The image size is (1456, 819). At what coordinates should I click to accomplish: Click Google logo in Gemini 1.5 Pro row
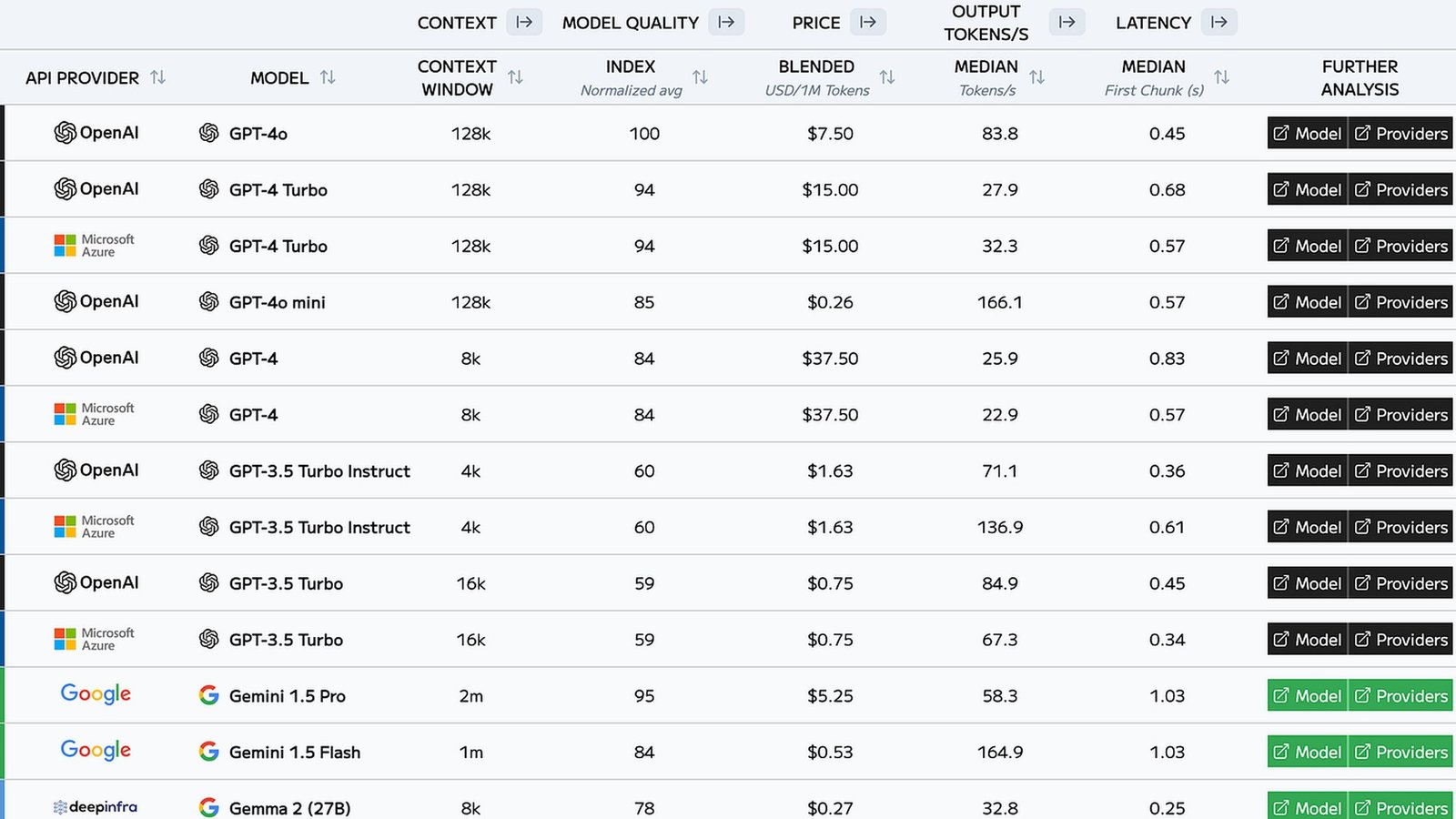click(96, 694)
